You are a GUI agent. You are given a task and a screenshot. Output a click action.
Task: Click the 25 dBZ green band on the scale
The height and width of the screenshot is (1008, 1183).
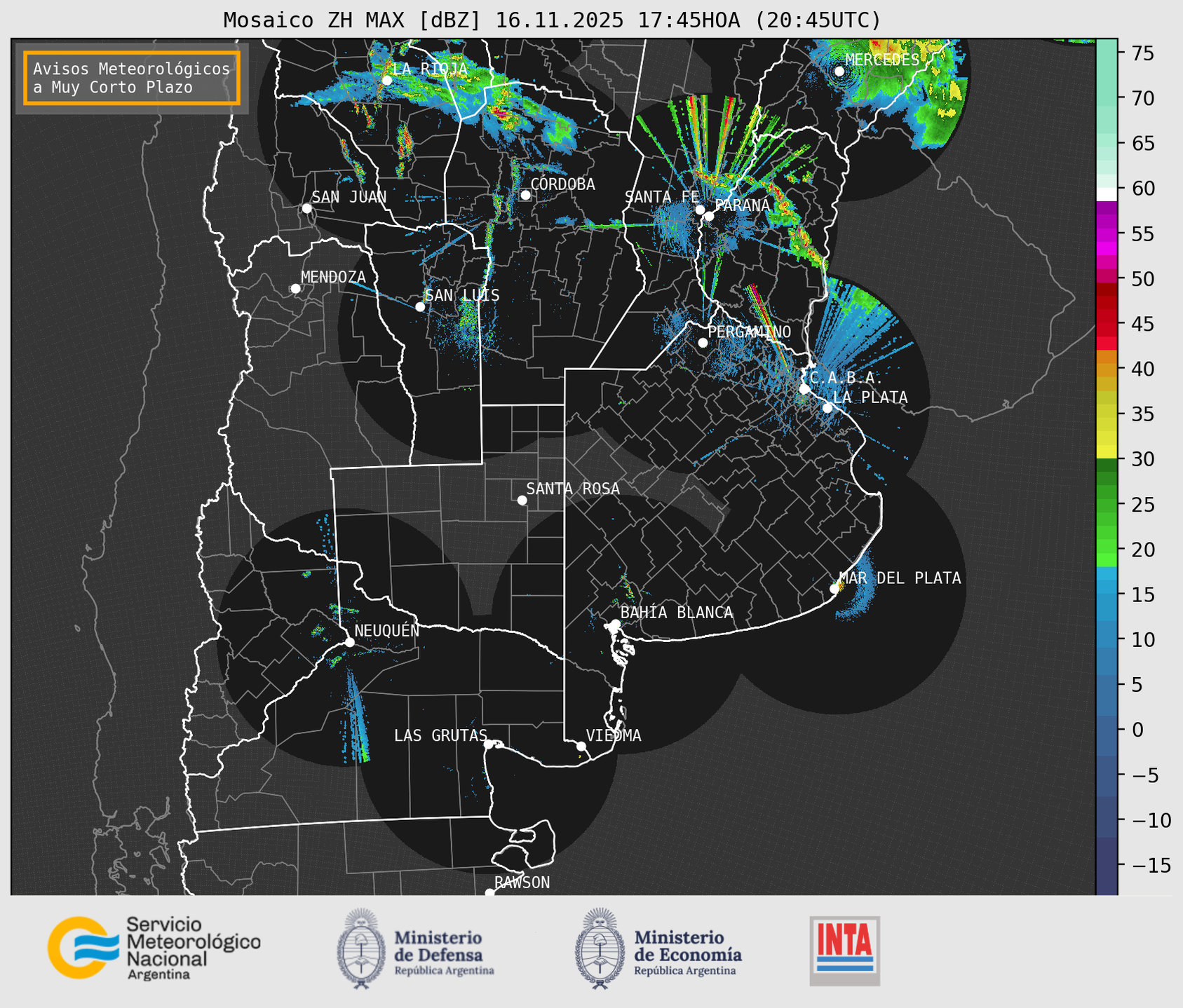point(1107,504)
